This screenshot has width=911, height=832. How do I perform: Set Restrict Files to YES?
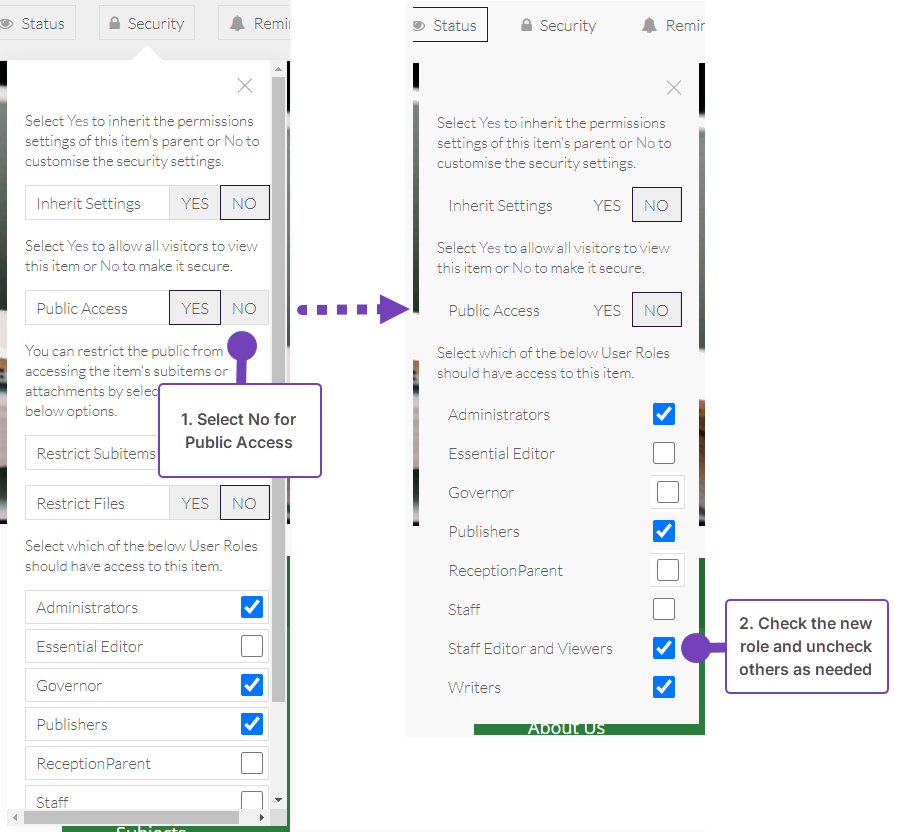[195, 504]
